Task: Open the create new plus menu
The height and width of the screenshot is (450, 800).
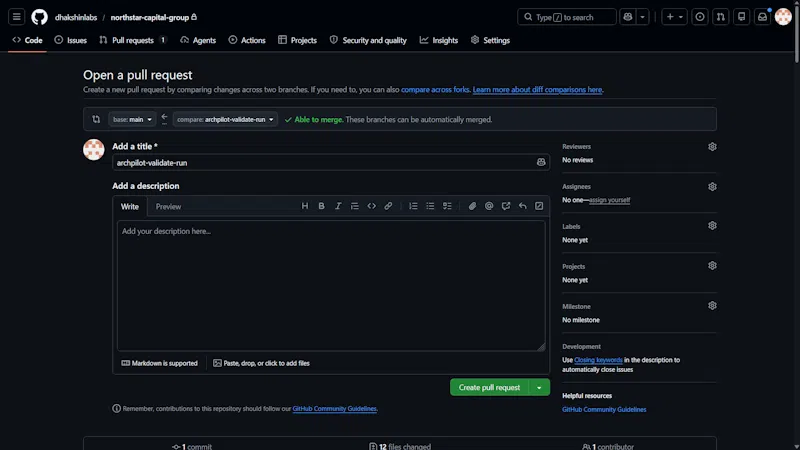Action: [x=674, y=17]
